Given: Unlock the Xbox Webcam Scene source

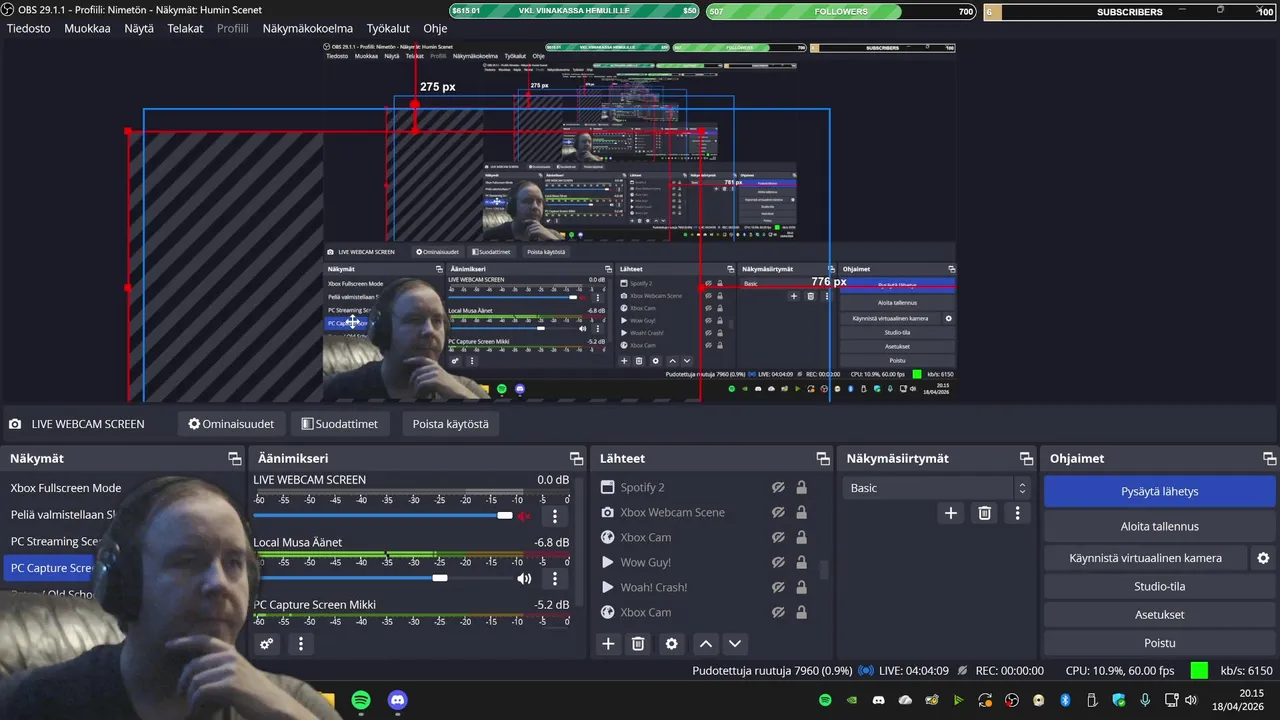Looking at the screenshot, I should point(801,512).
